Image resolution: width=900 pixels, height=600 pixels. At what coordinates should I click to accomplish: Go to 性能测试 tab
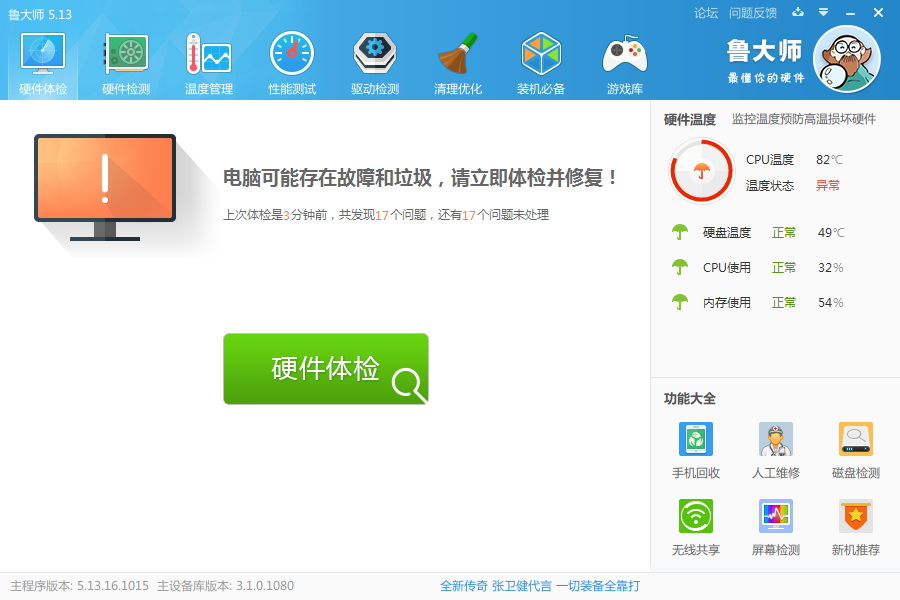(292, 63)
